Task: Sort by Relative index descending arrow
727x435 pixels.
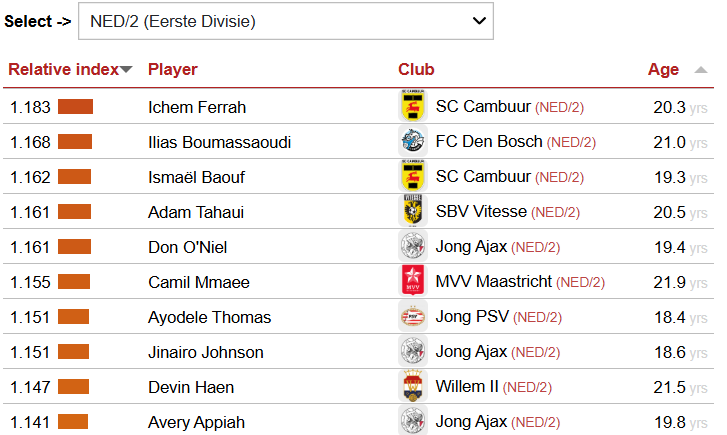Action: coord(127,70)
